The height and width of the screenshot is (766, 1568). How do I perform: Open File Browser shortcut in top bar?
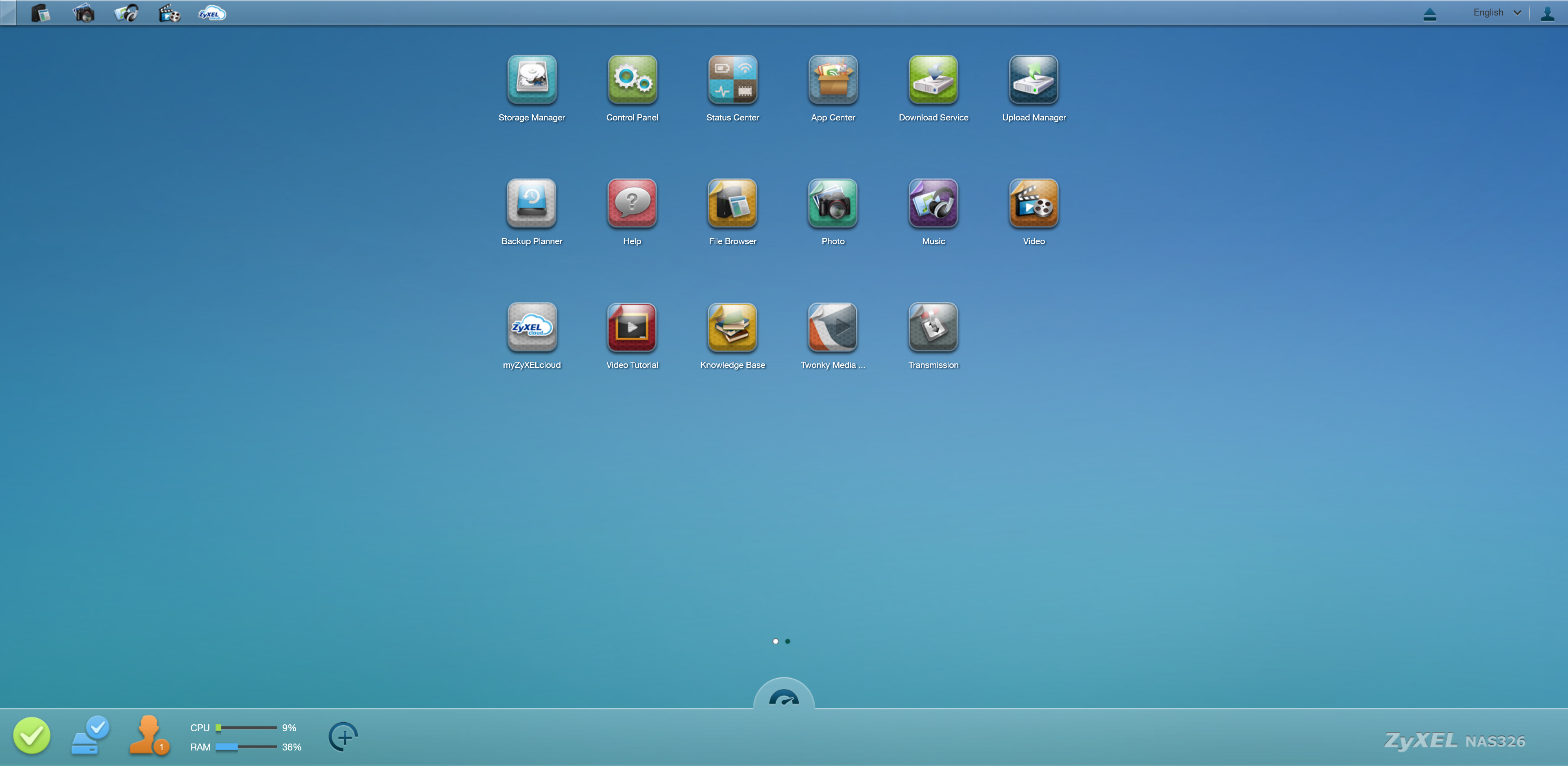click(40, 13)
